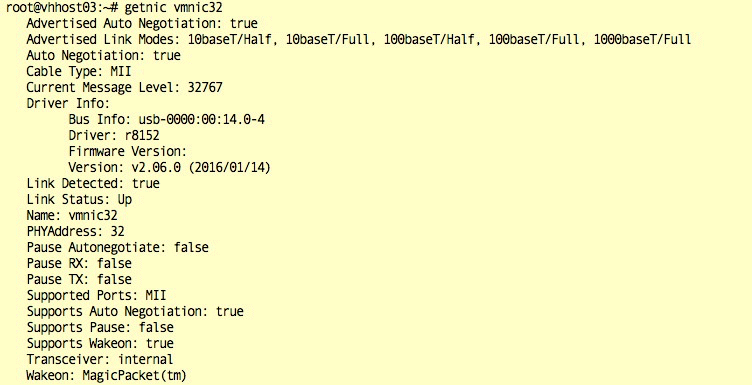This screenshot has height=385, width=752.
Task: Click the 1000baseT/Full link mode text
Action: (x=642, y=39)
